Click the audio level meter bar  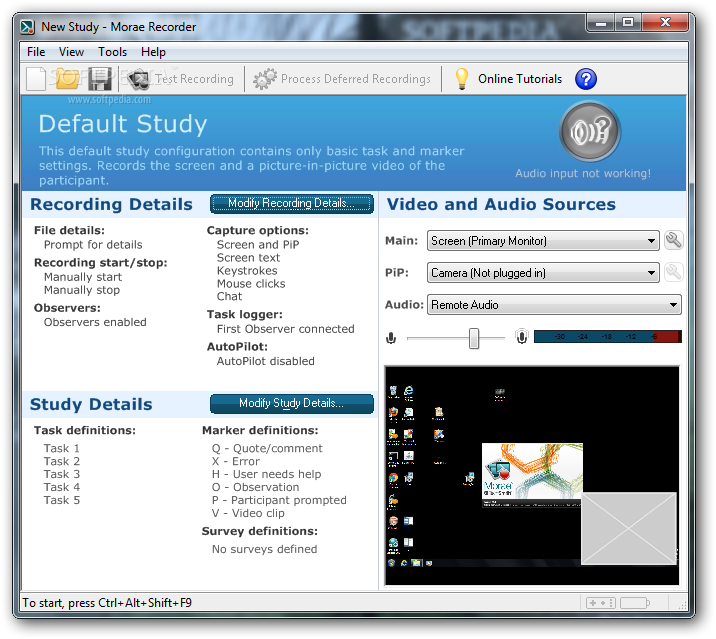click(x=607, y=337)
